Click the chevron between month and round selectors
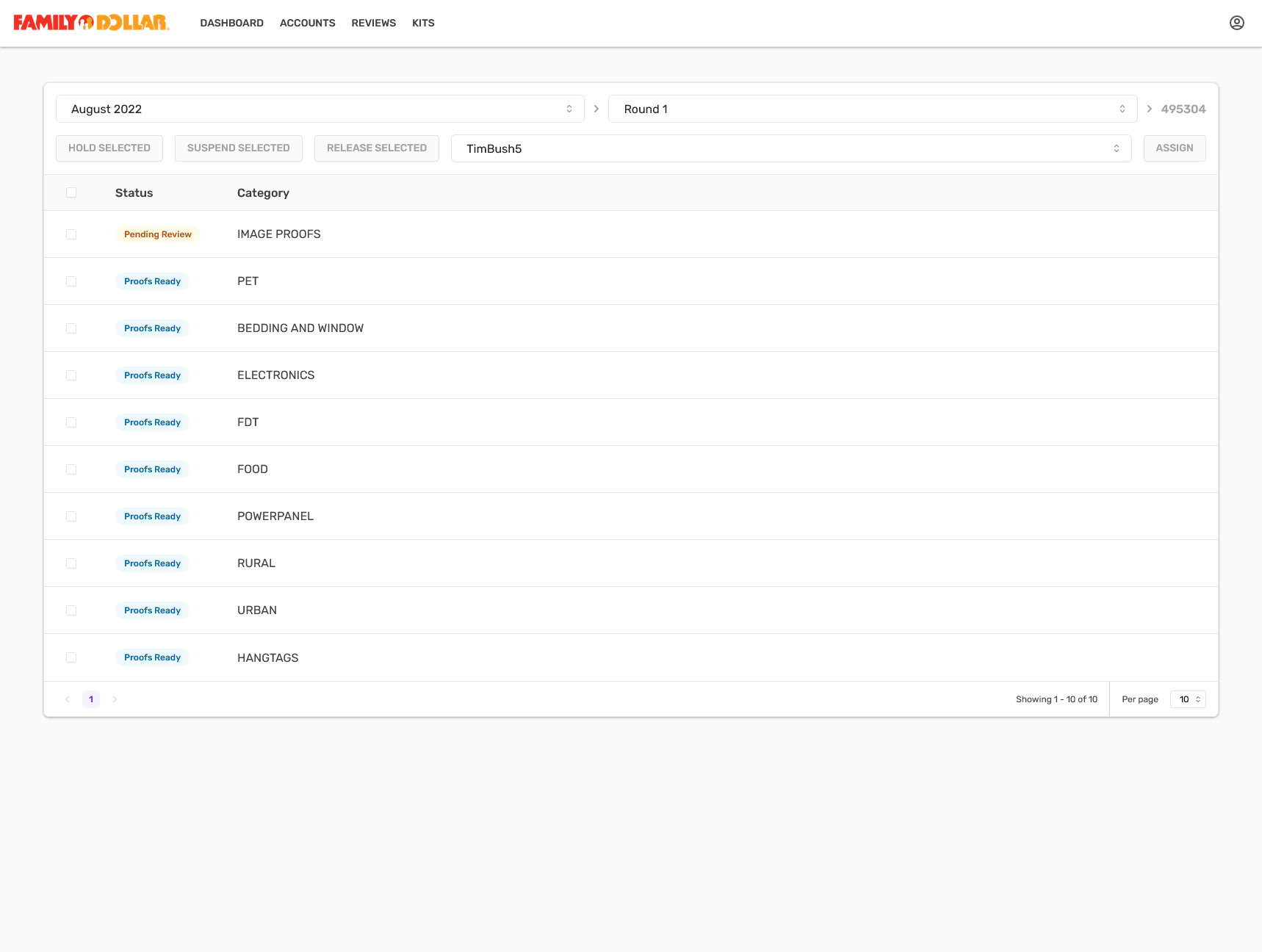This screenshot has height=952, width=1262. coord(596,109)
